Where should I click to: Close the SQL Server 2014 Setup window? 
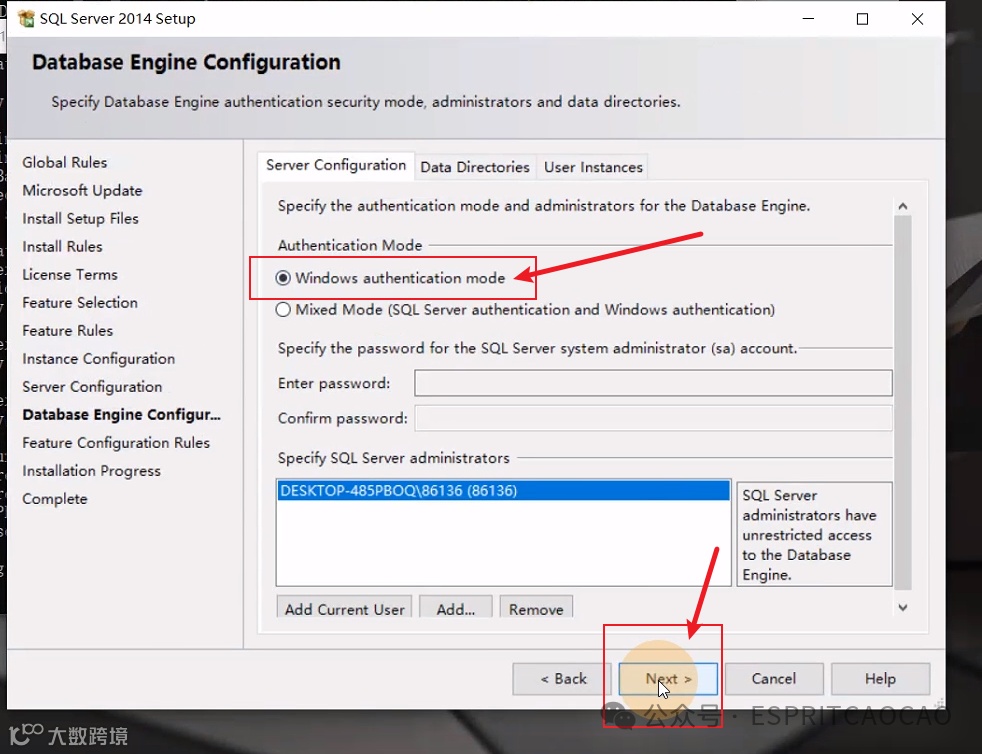917,19
